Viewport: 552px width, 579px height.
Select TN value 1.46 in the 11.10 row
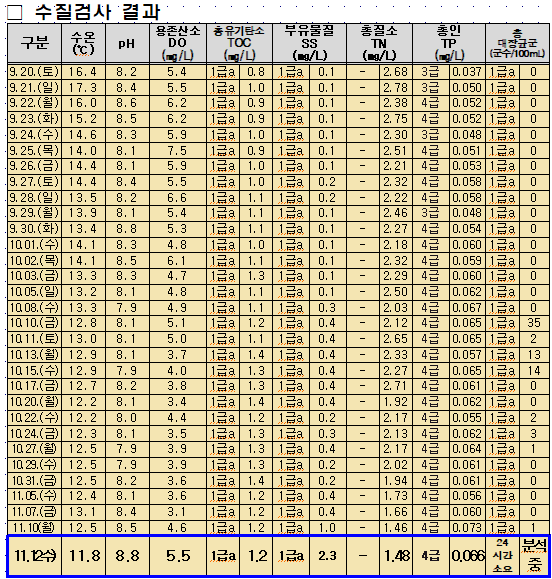coord(396,528)
